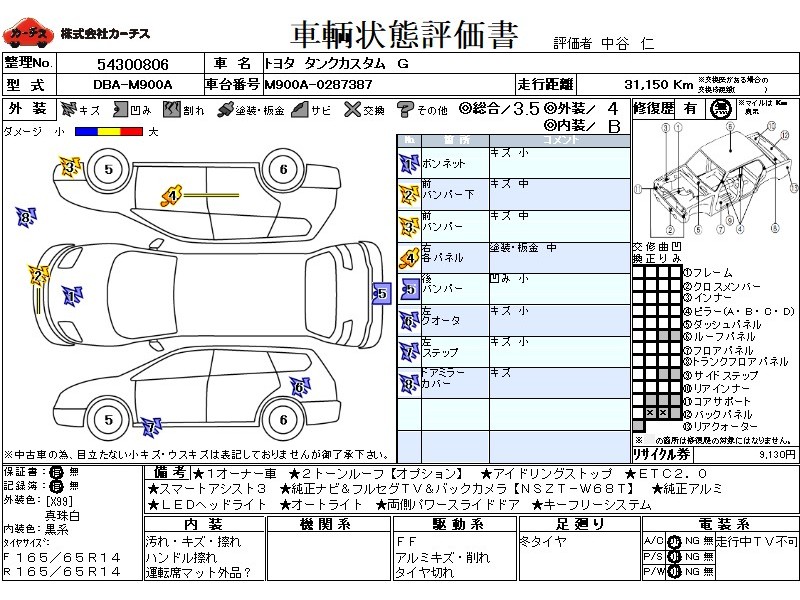Click the number icon in the 右各パネル row

click(409, 258)
